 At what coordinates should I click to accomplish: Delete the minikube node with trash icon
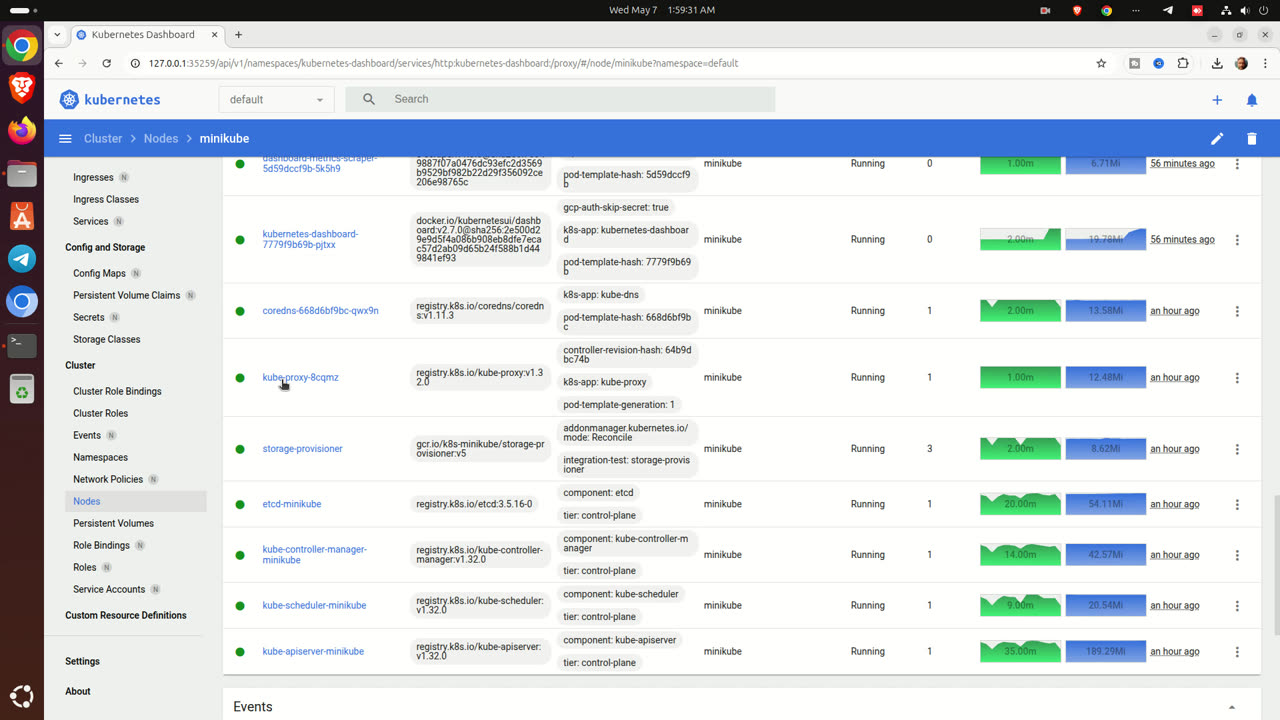1252,139
